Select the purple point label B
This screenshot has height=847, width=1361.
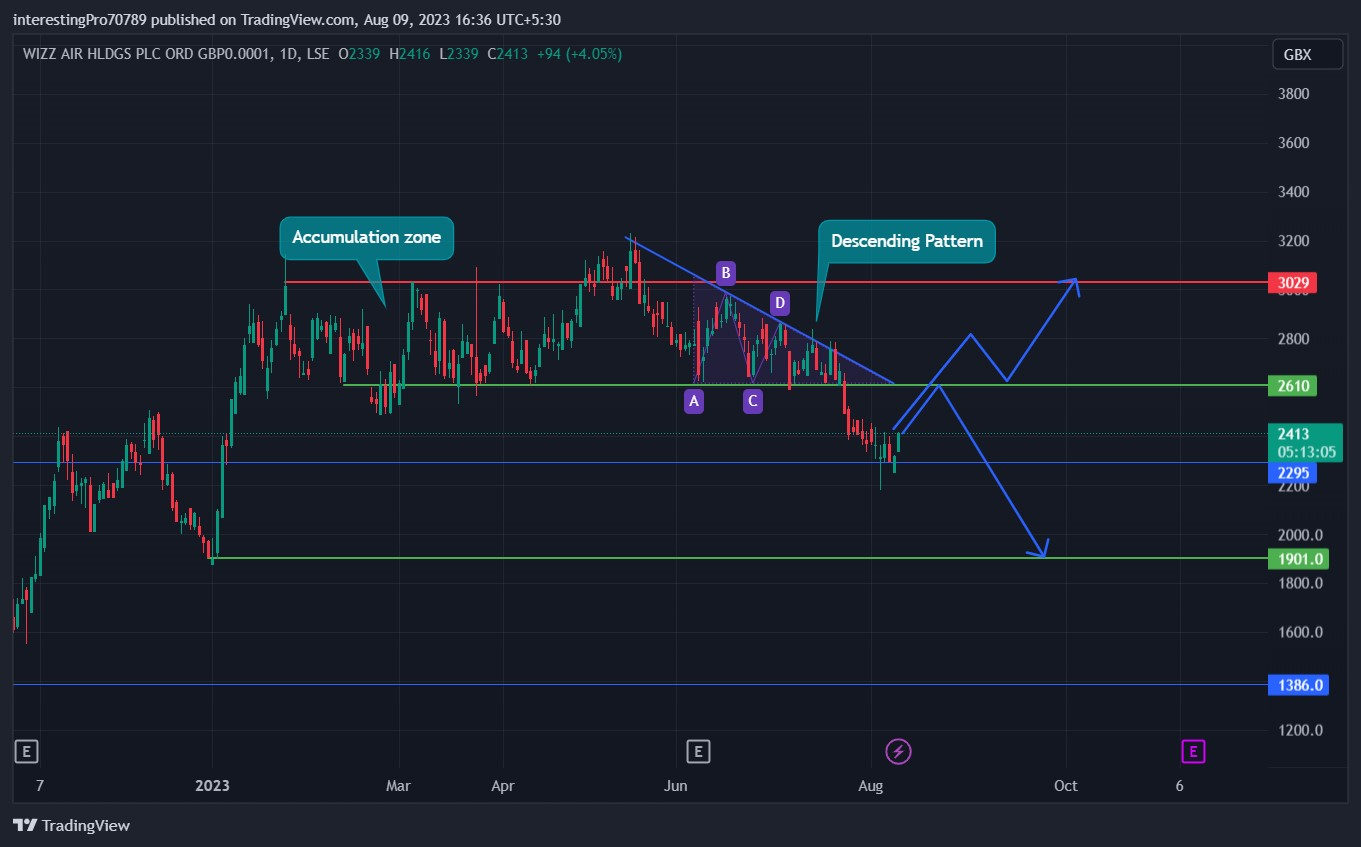727,272
